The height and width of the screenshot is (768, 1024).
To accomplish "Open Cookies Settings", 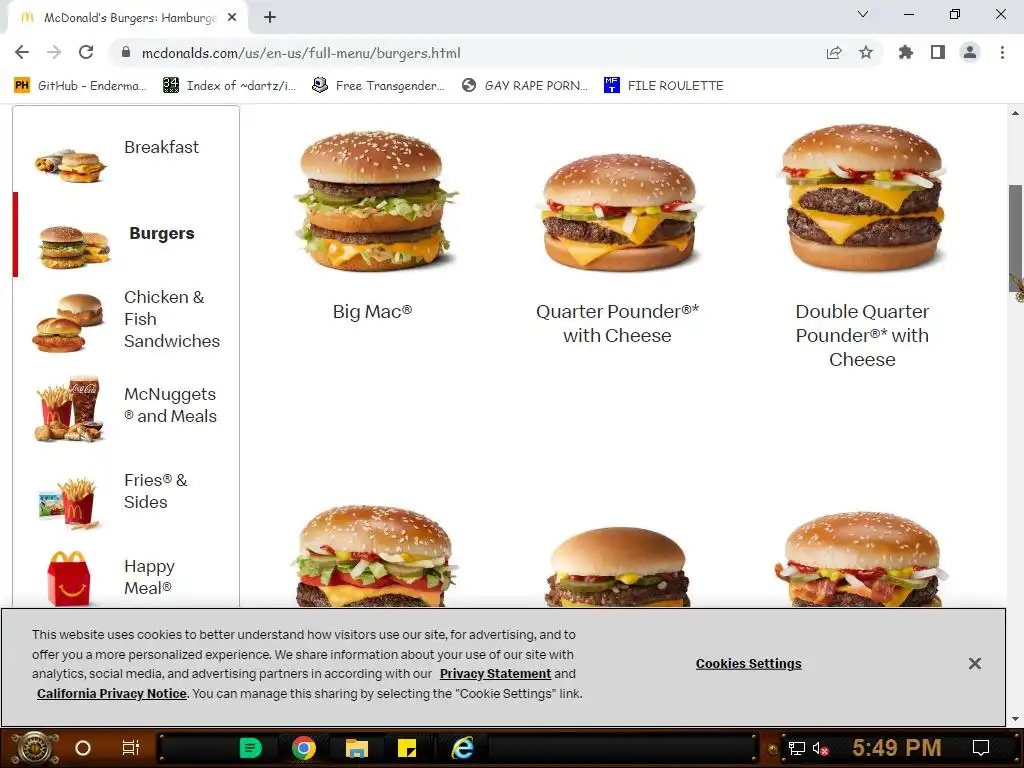I will [x=748, y=664].
